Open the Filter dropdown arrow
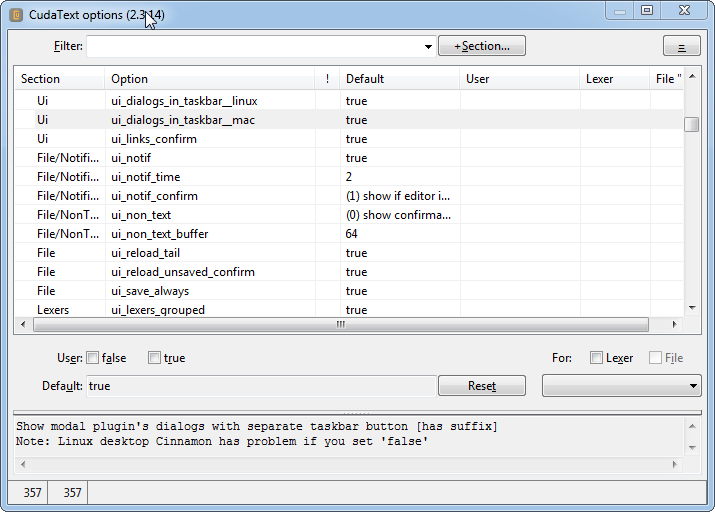The width and height of the screenshot is (715, 512). [x=428, y=47]
